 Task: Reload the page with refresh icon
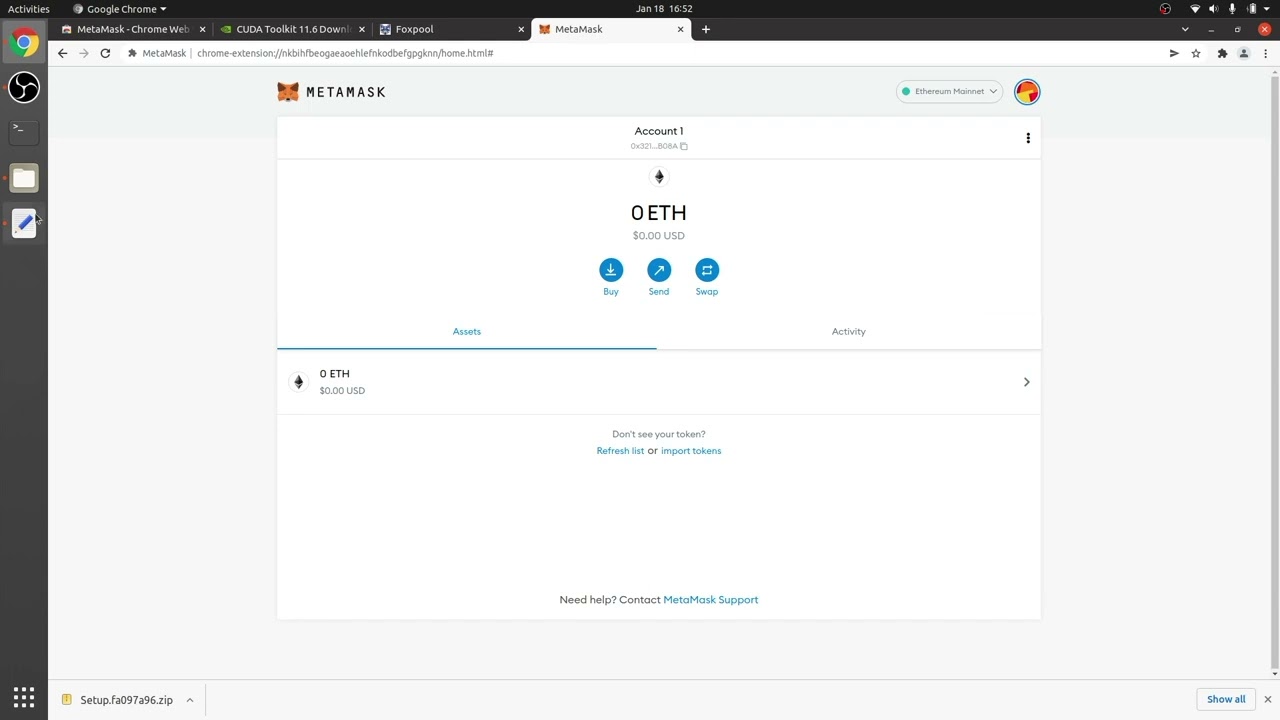pos(105,53)
